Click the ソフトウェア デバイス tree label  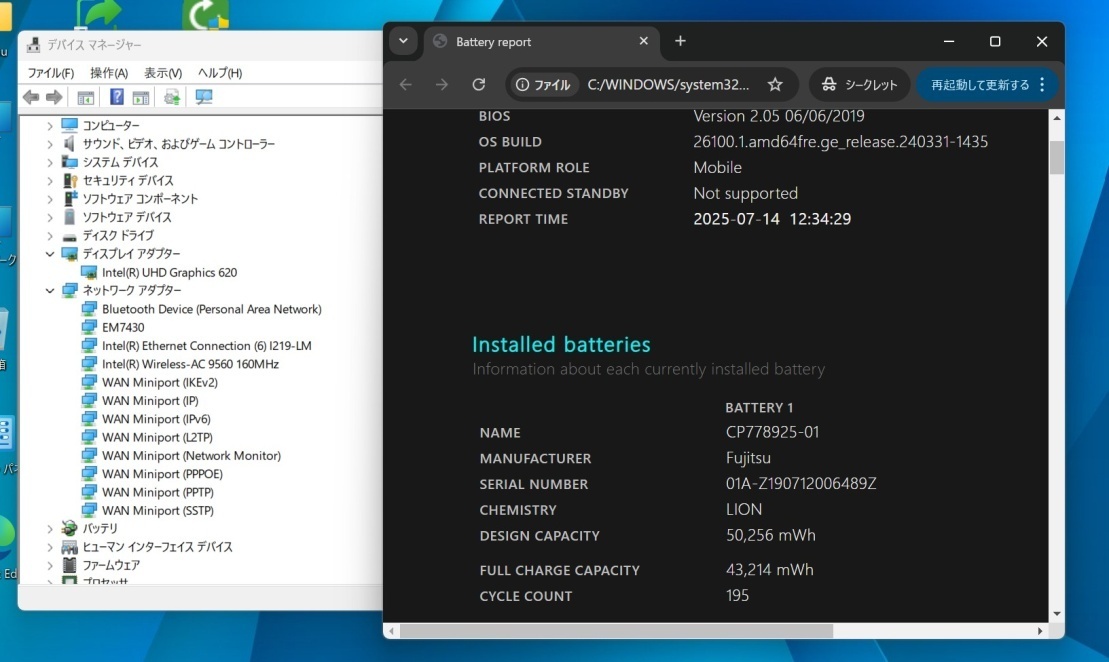coord(127,217)
